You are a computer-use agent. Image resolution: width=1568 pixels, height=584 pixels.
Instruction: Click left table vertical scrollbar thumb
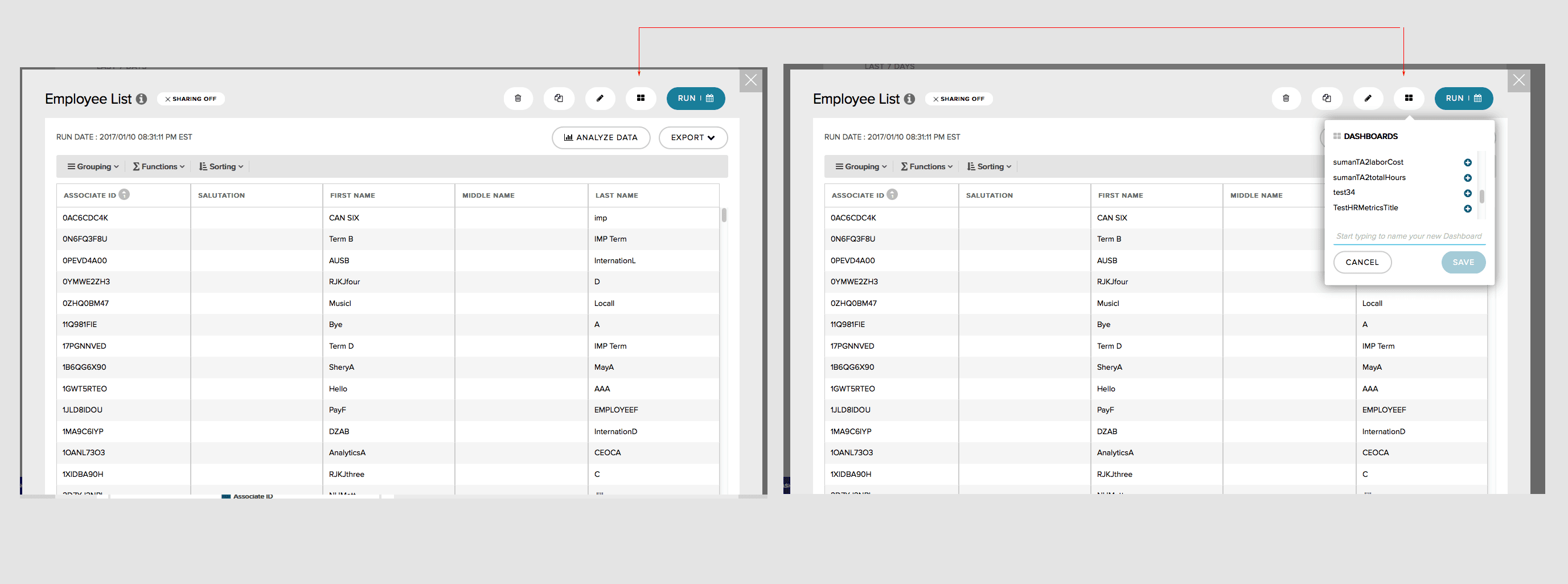(724, 215)
